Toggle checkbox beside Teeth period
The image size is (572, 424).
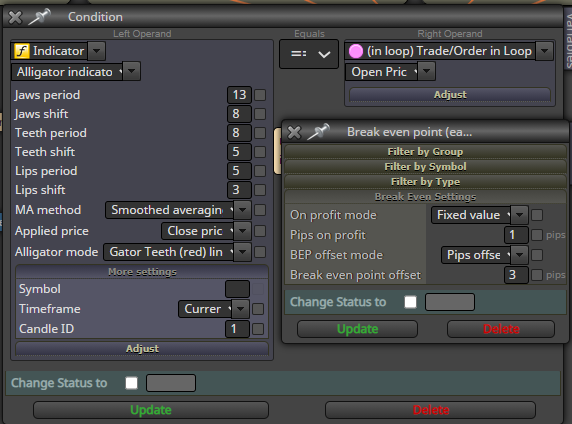coord(260,133)
